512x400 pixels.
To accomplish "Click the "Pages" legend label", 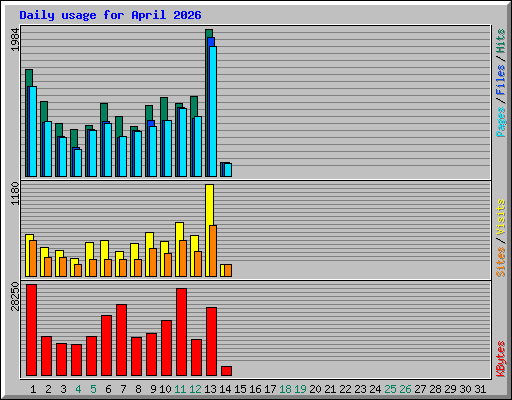I will 500,122.
